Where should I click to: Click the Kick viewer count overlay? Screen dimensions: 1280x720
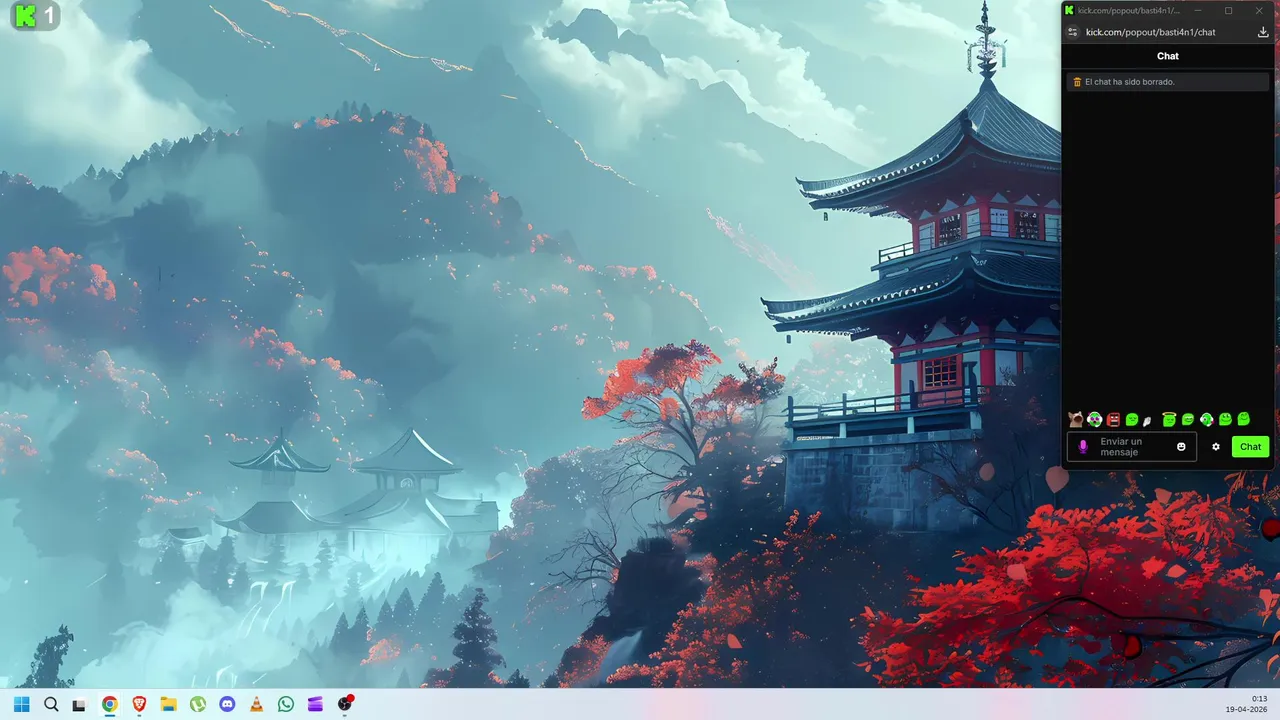coord(35,15)
